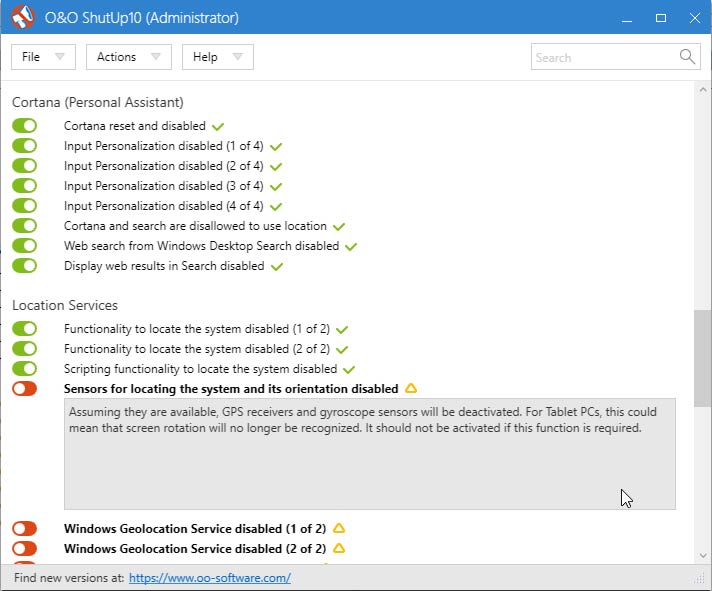Click checkmark beside Input Personalization disabled (2 of 4)
The height and width of the screenshot is (591, 712).
point(276,166)
